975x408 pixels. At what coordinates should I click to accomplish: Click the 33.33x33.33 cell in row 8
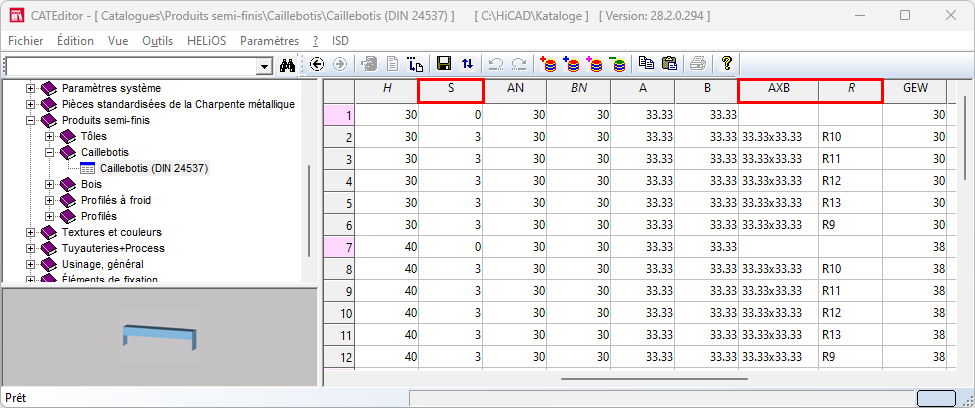tap(779, 269)
